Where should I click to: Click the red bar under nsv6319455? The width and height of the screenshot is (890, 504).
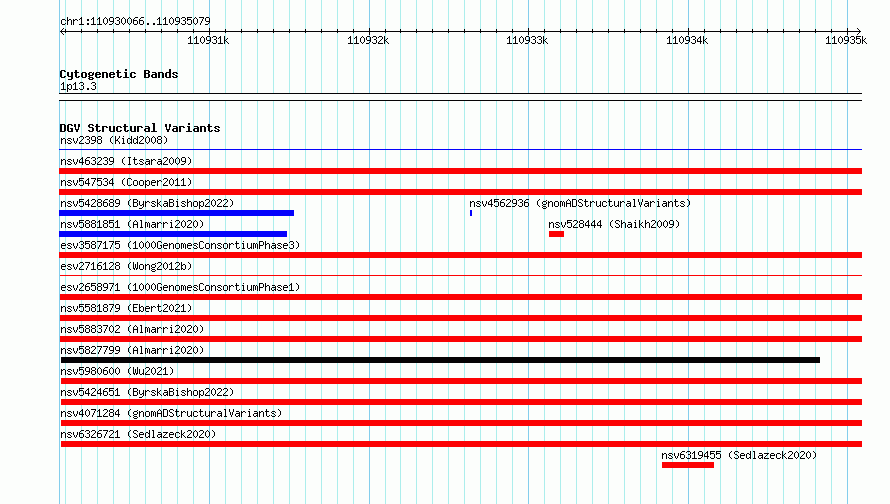coord(688,465)
